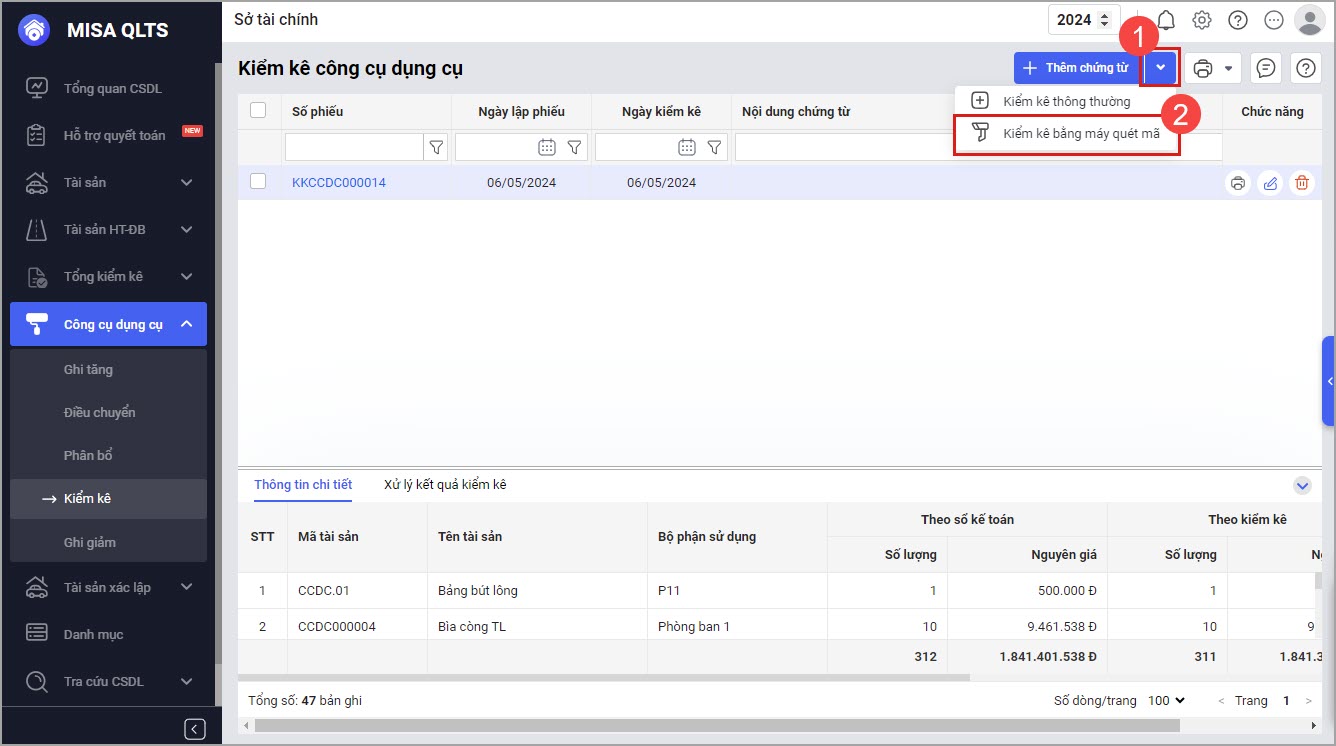
Task: Edit voucher KKCCDC000014 with pencil icon
Action: [1270, 183]
